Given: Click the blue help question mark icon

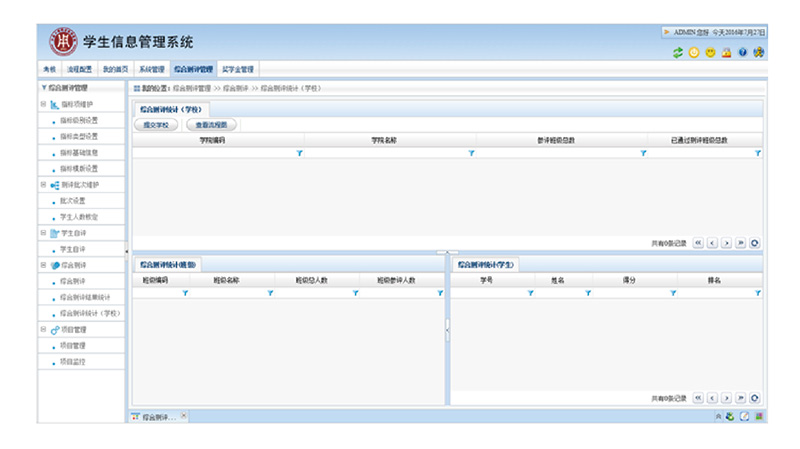Looking at the screenshot, I should (x=743, y=53).
